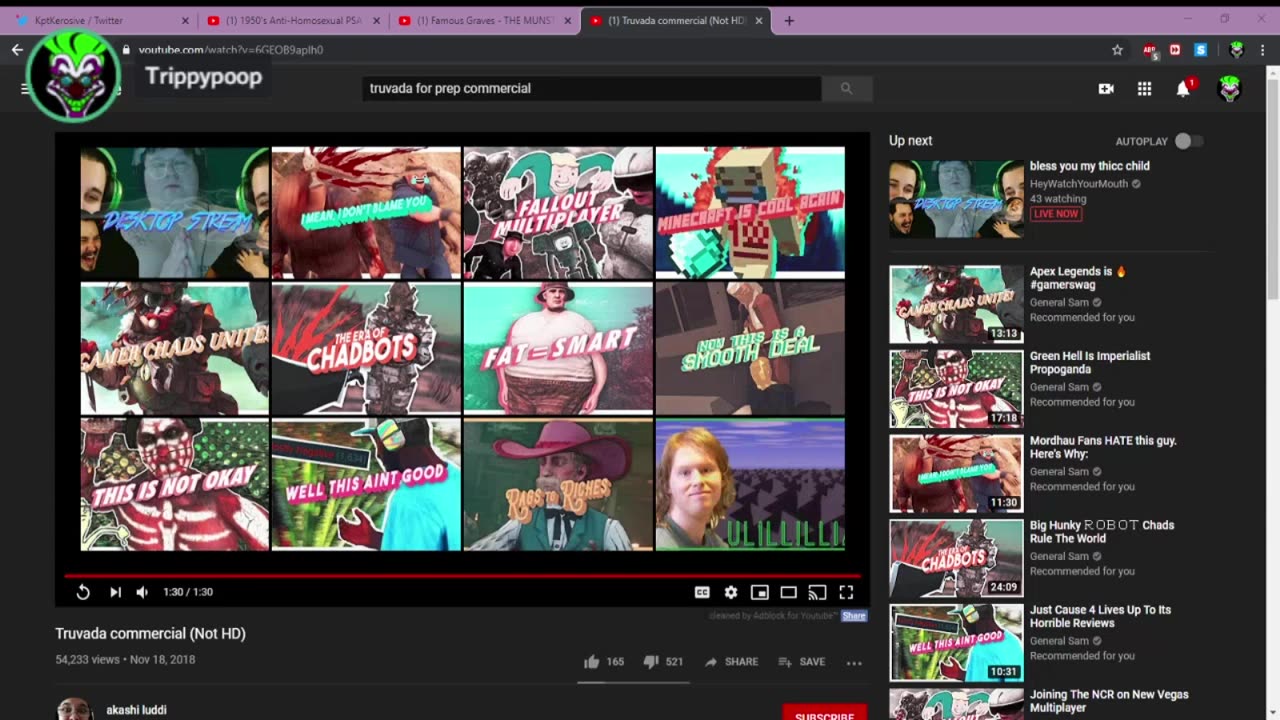Like the Truvada commercial video
The width and height of the screenshot is (1280, 720).
point(603,661)
